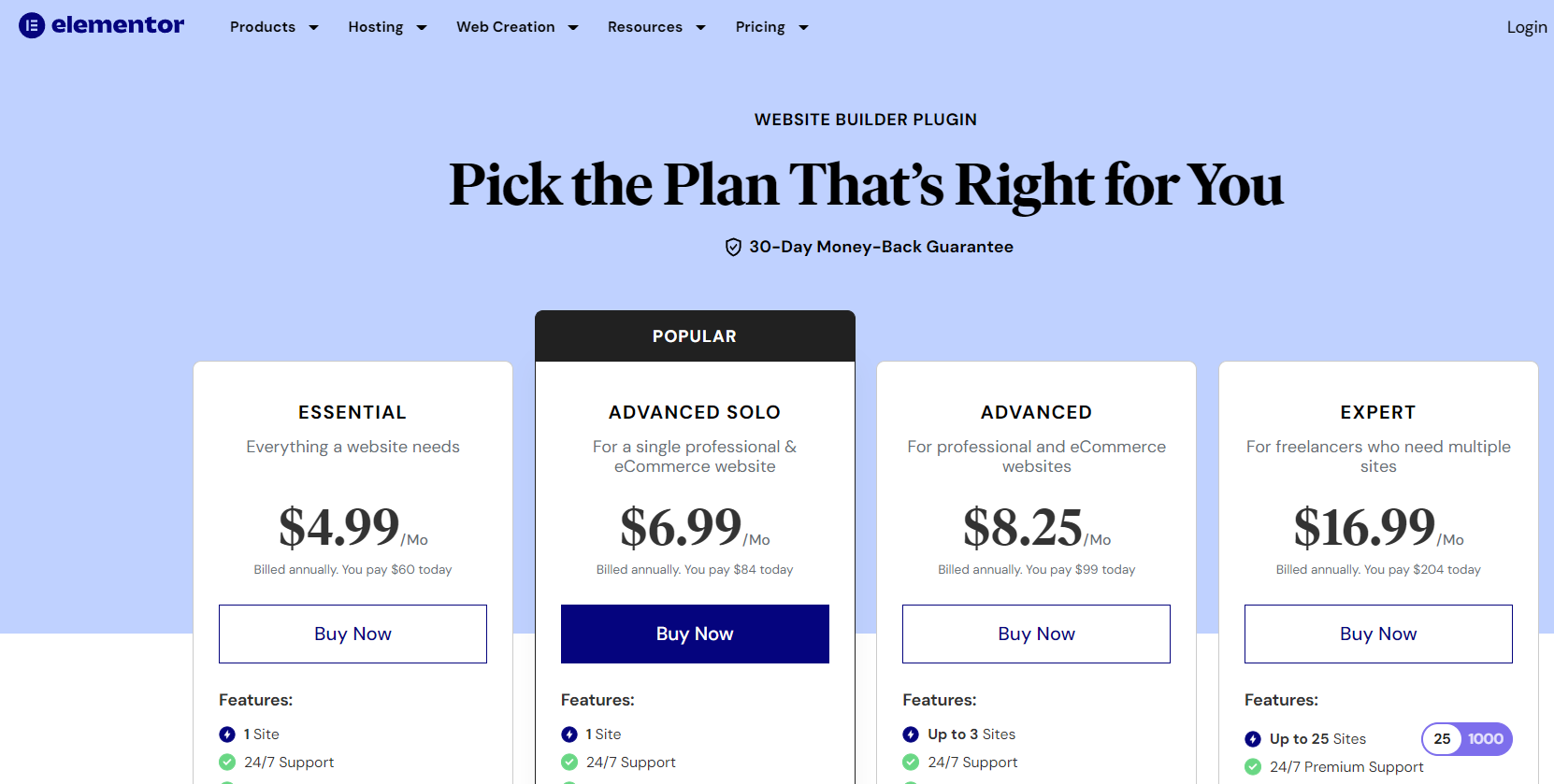Buy the Advanced Solo plan now
This screenshot has height=784, width=1554.
pyautogui.click(x=695, y=634)
